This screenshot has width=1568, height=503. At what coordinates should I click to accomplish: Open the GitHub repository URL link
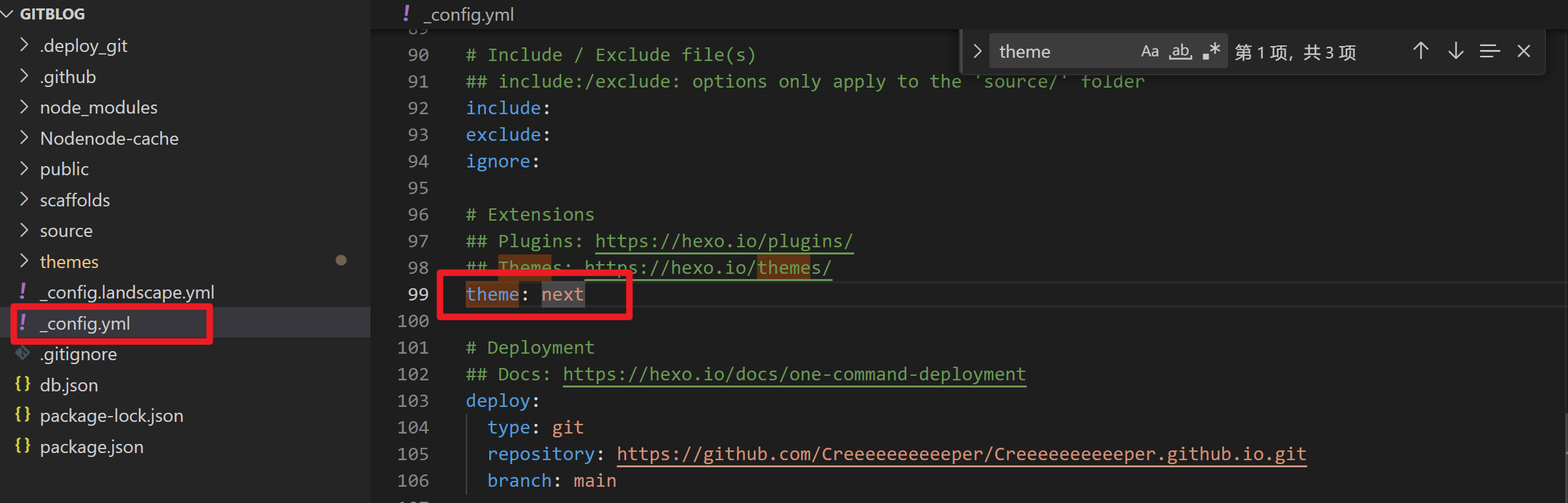click(x=961, y=454)
